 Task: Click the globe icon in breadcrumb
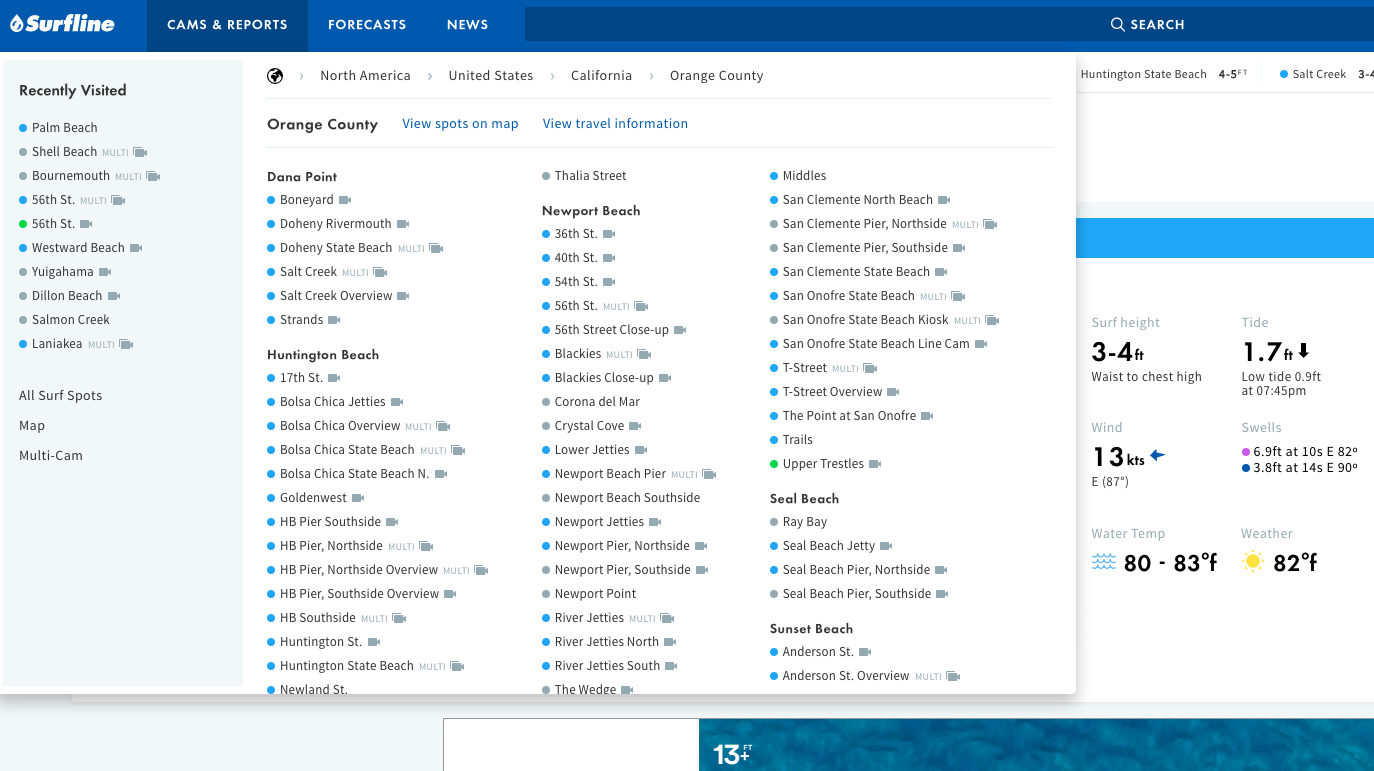click(275, 76)
